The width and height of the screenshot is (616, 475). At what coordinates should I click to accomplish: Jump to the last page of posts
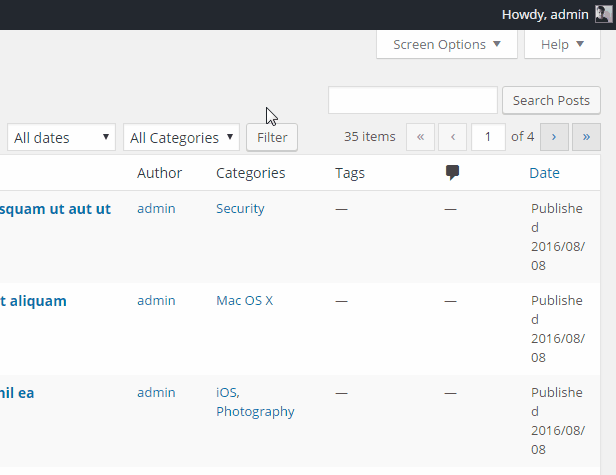click(x=586, y=137)
